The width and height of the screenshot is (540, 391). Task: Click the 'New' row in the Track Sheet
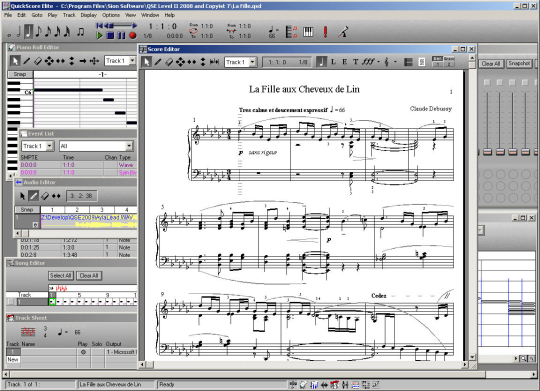(13, 360)
